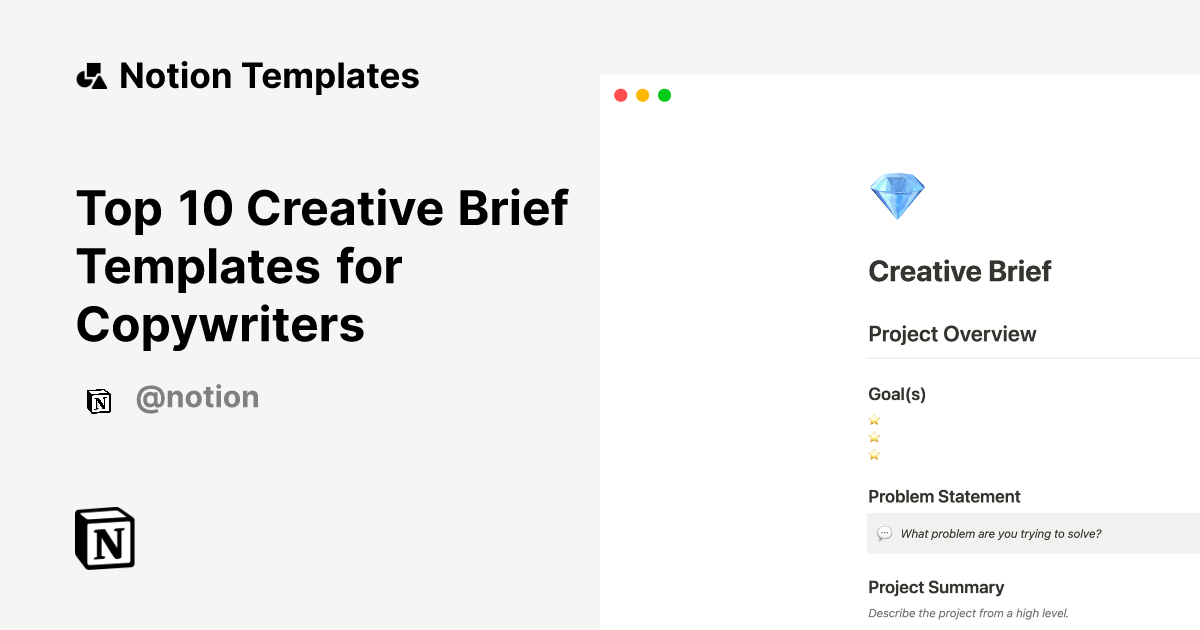Click the Project Overview heading

pos(952,334)
